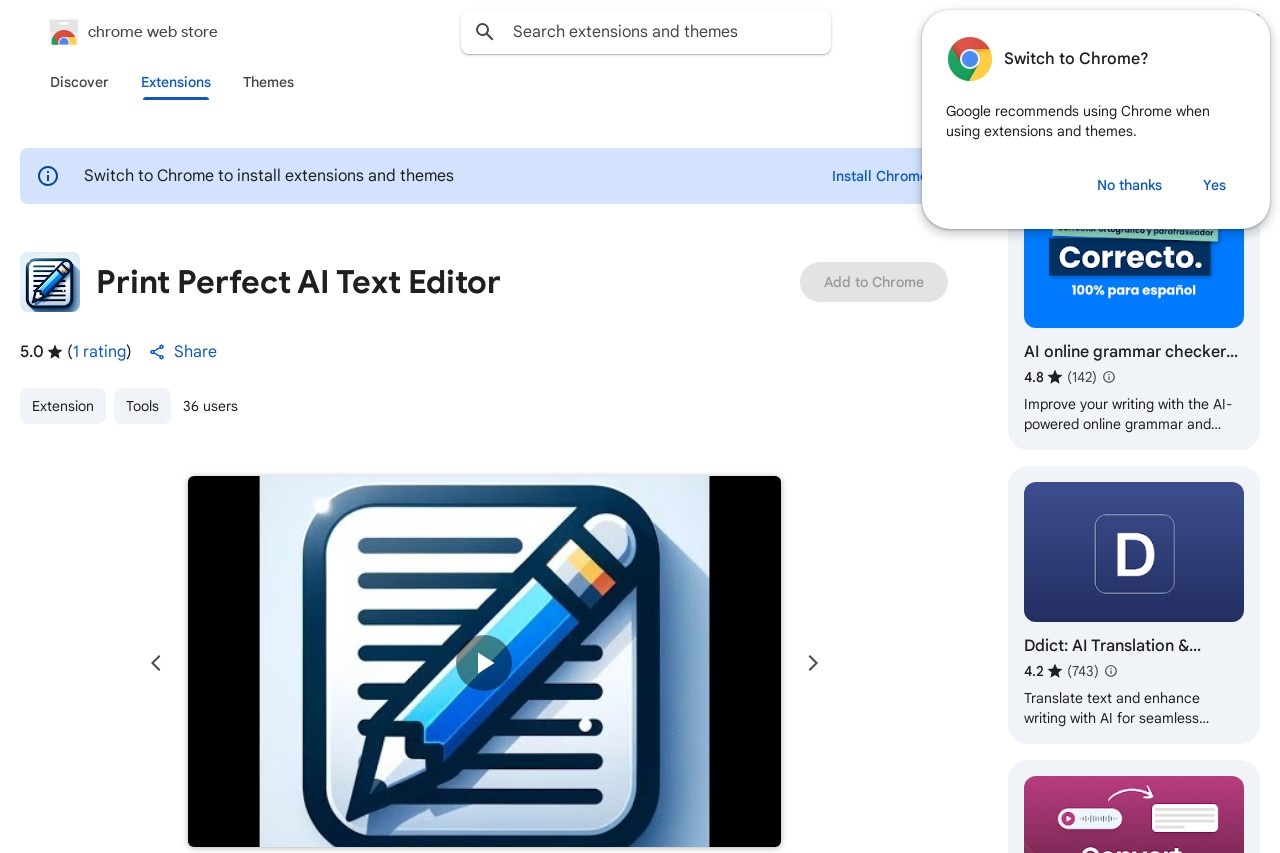Click the search magnifier icon
Screen dimensions: 1280x853
click(485, 32)
